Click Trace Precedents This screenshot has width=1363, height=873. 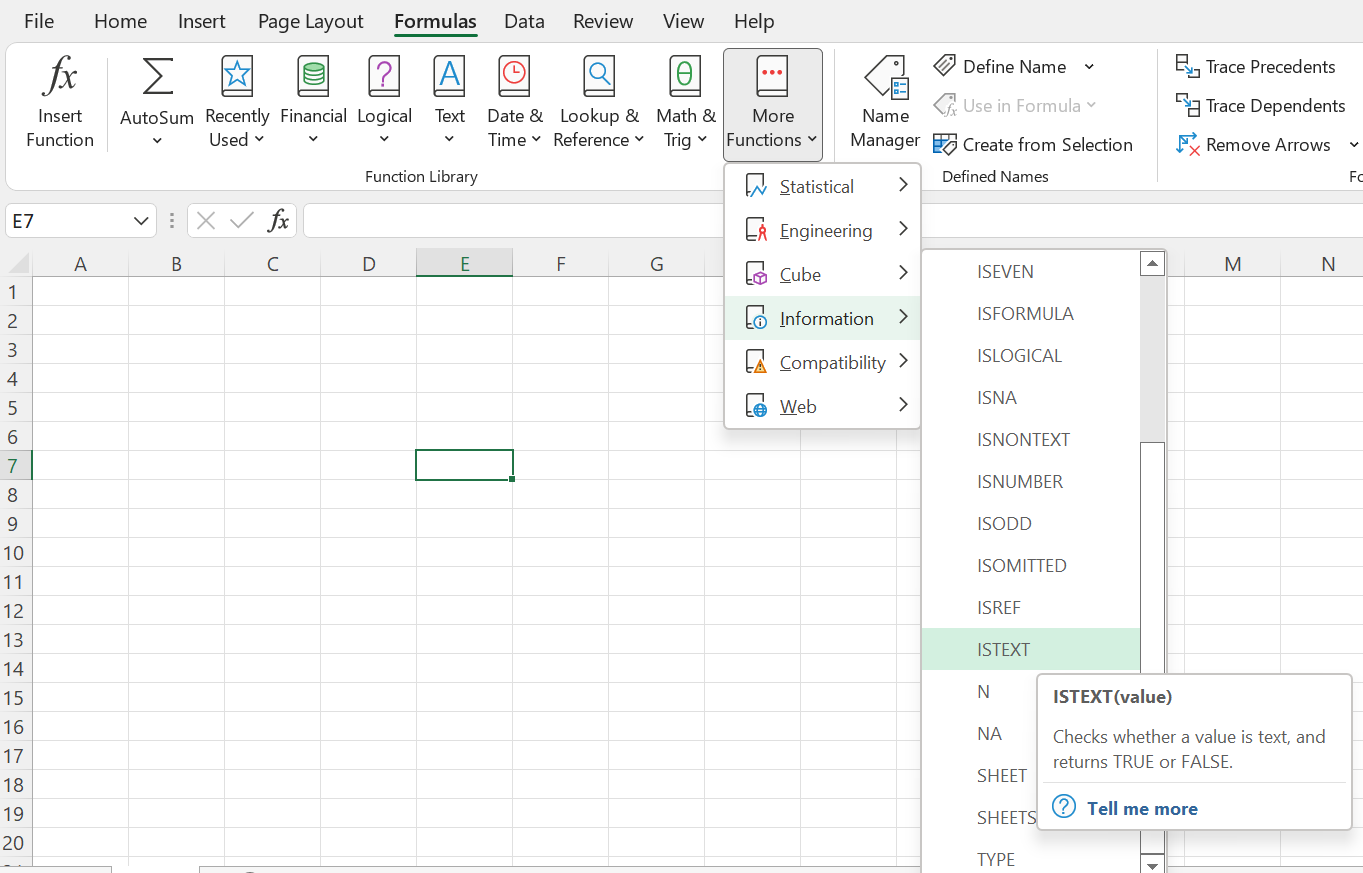coord(1256,67)
